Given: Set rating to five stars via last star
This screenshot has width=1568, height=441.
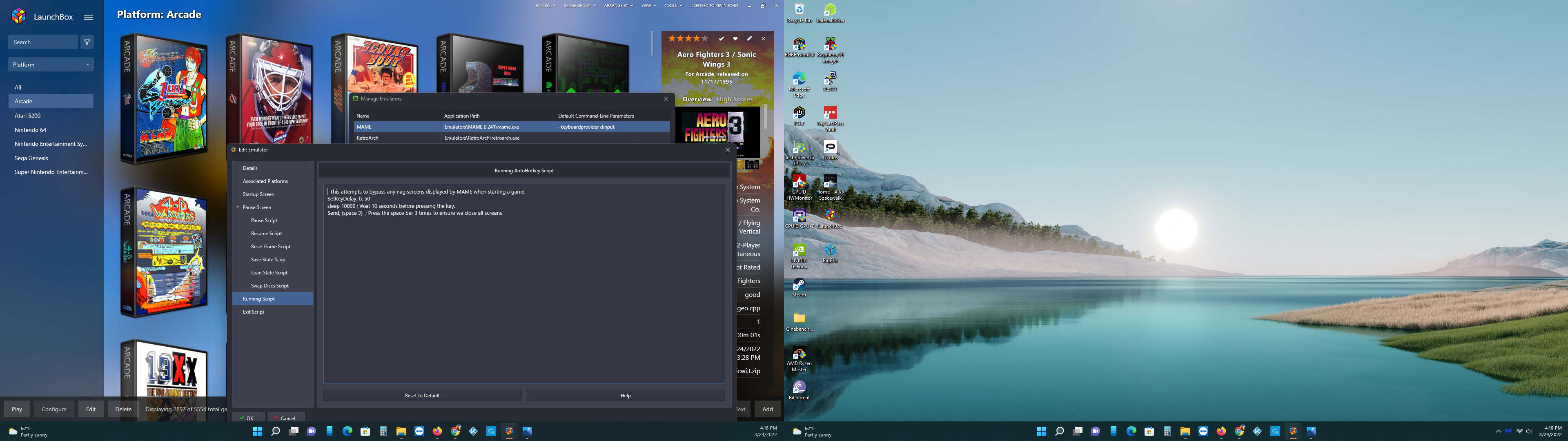Looking at the screenshot, I should pyautogui.click(x=705, y=38).
